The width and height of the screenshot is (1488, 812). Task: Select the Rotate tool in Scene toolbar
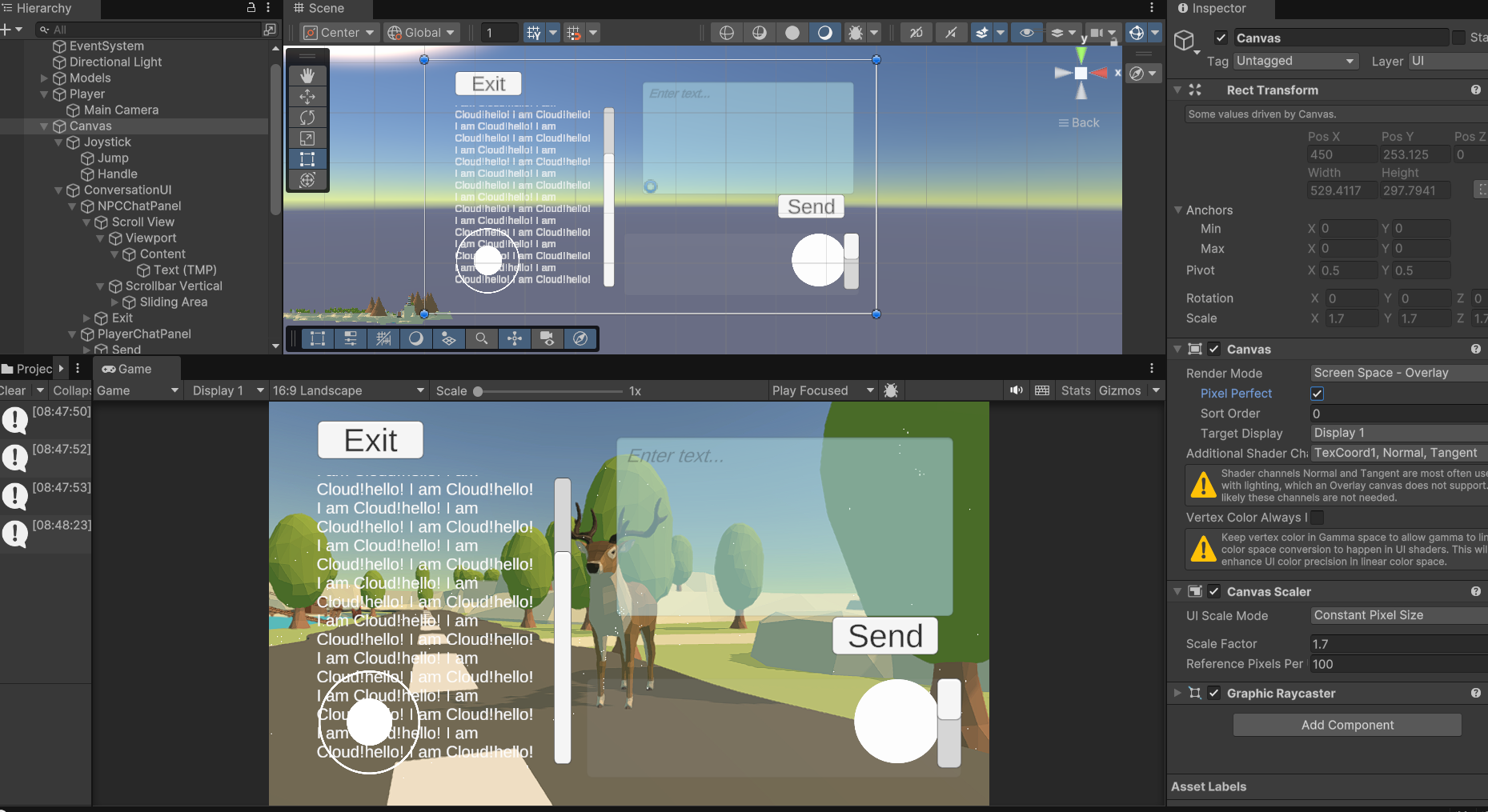coord(307,118)
